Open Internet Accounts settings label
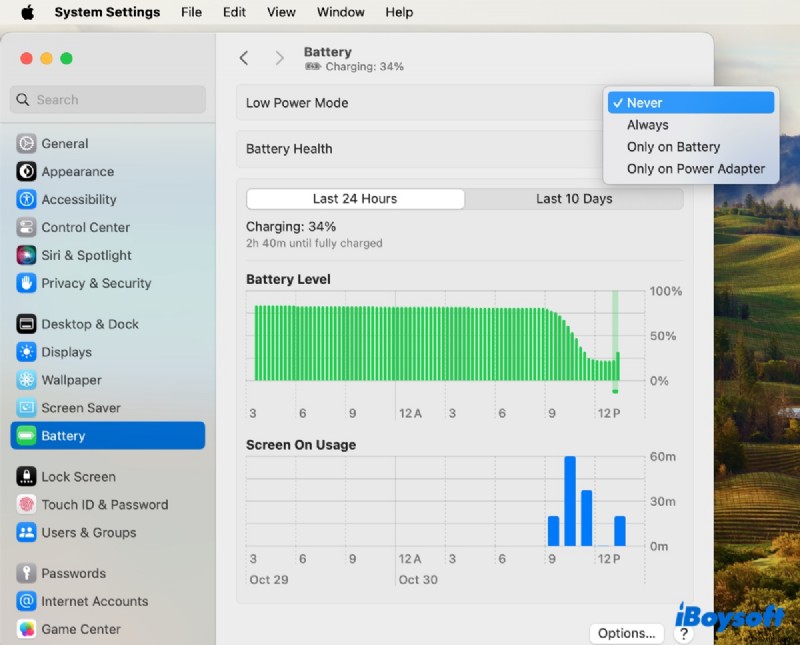 95,601
